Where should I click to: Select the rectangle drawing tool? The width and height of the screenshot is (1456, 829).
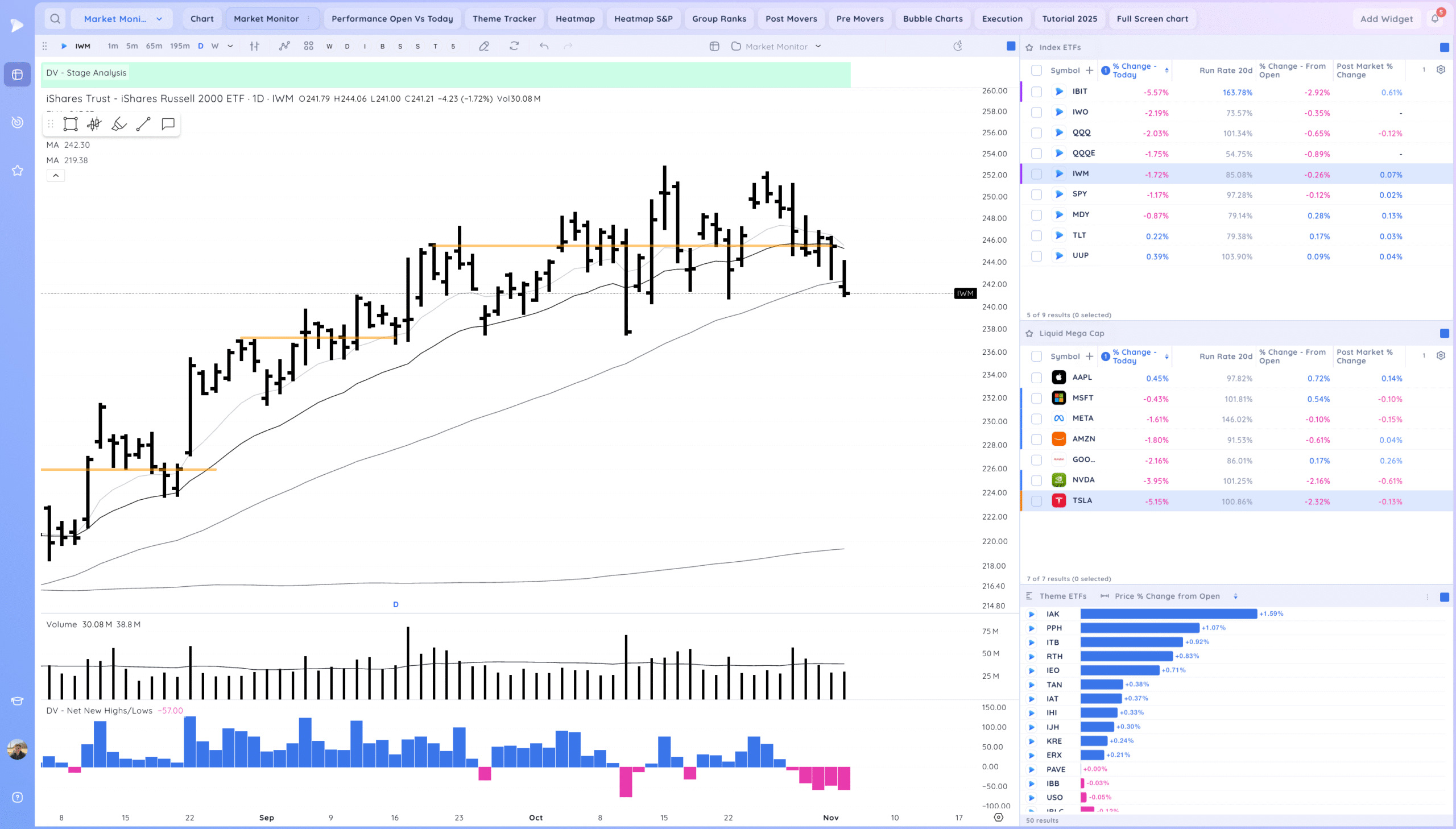[70, 124]
